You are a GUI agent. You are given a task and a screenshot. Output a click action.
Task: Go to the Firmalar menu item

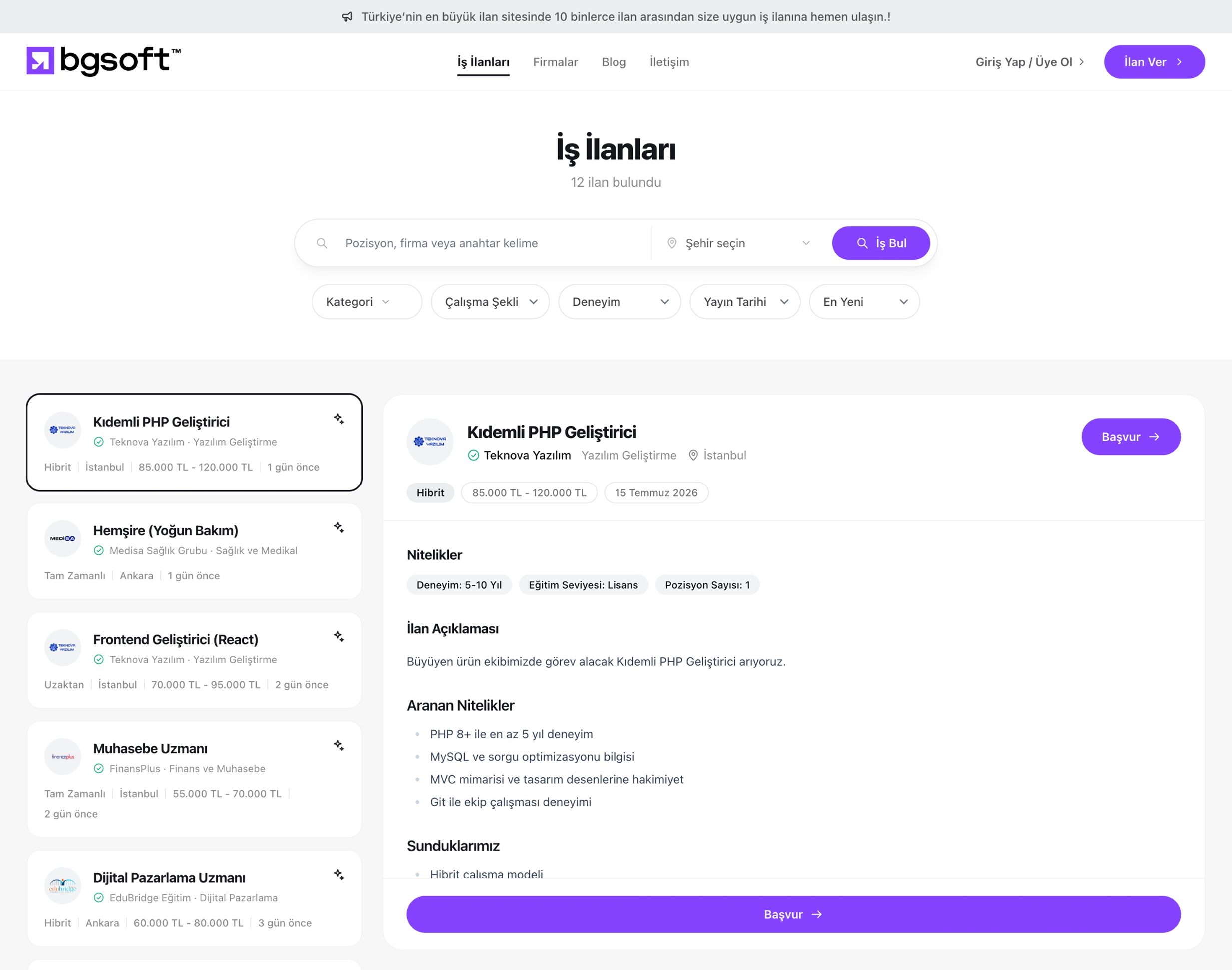556,62
